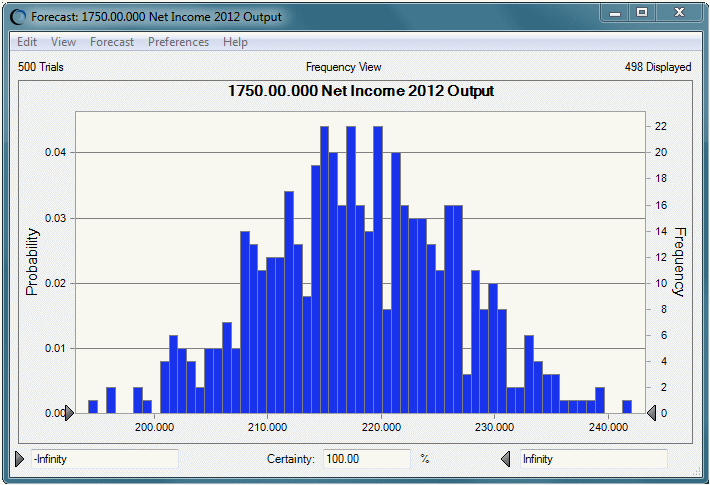Screen dimensions: 710x485
Task: Click the Infinity upper bound field
Action: point(594,459)
